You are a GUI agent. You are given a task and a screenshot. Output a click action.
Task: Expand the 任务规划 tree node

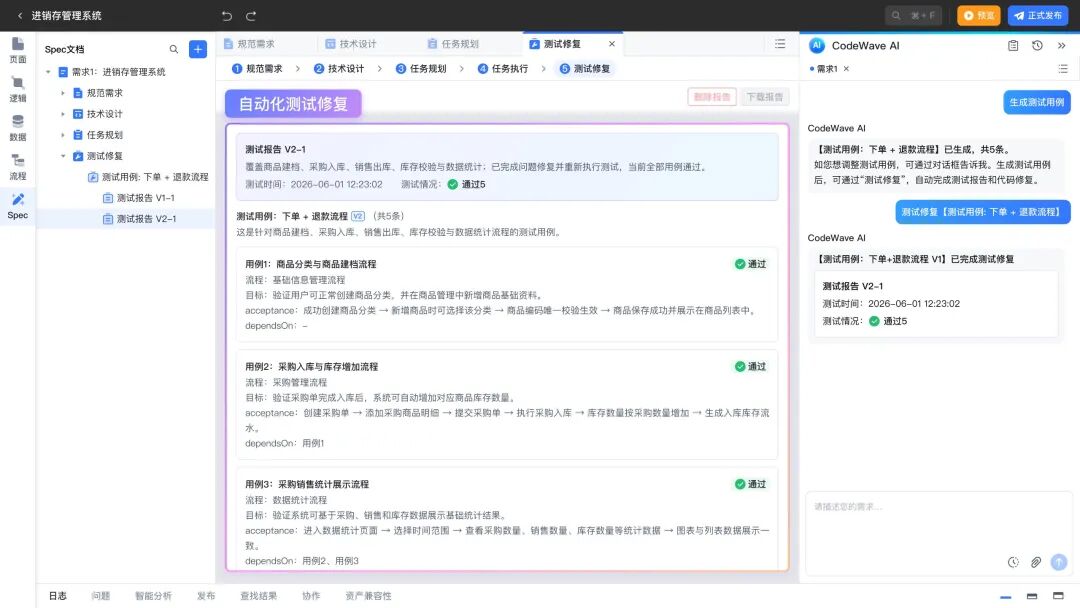tap(63, 135)
